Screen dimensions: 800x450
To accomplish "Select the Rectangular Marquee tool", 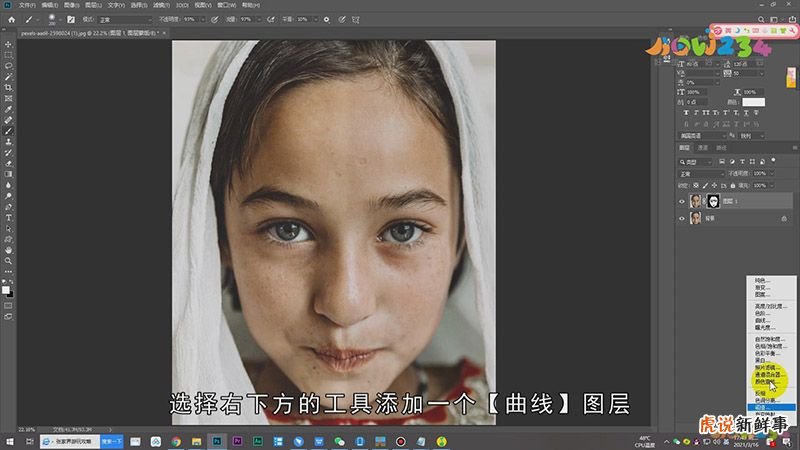I will coord(8,55).
